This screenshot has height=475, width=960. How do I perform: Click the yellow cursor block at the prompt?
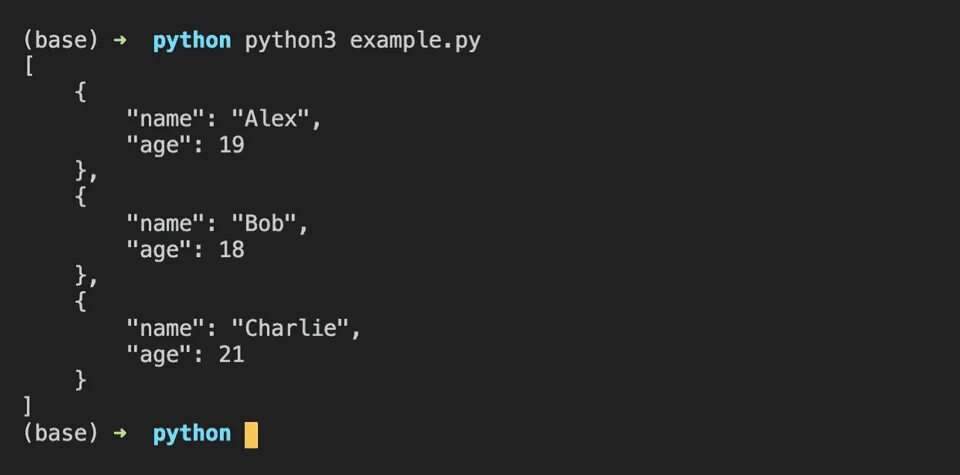point(251,434)
